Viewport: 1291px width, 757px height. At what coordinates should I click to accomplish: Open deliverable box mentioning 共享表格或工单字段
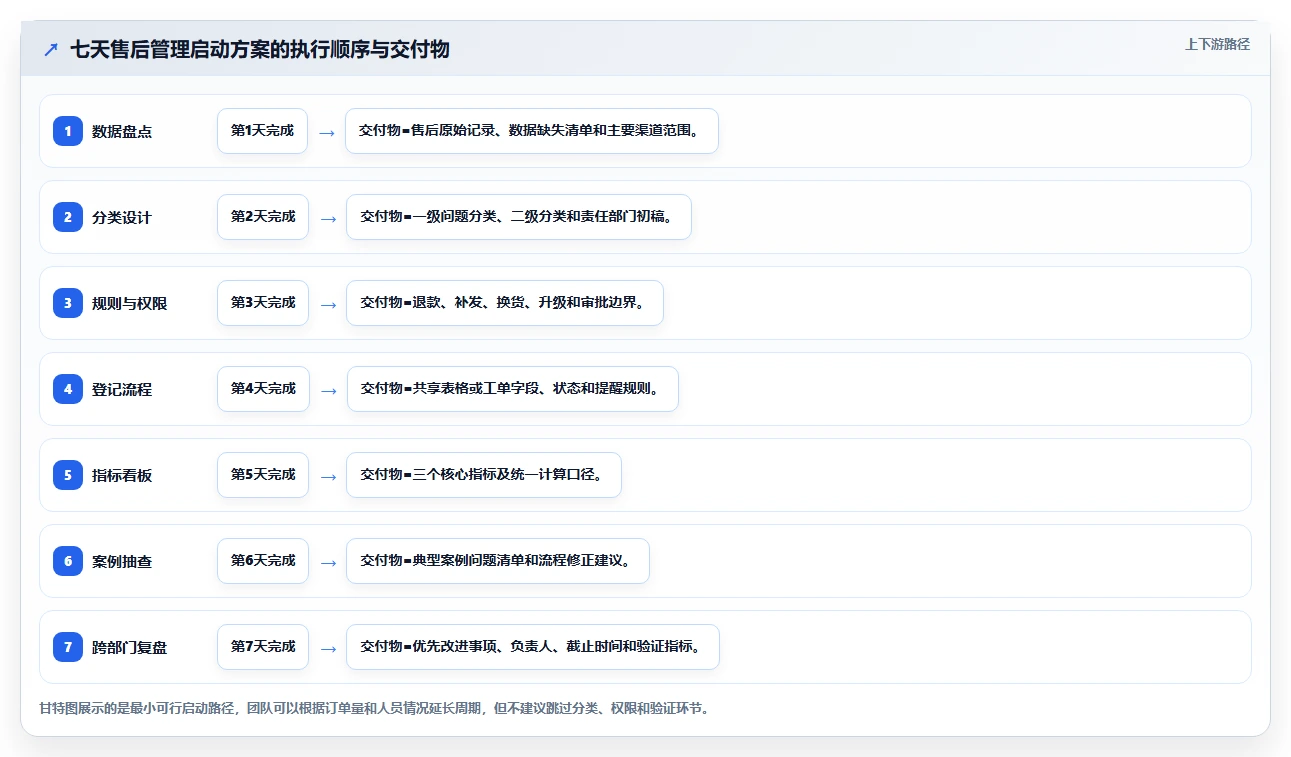click(x=513, y=389)
